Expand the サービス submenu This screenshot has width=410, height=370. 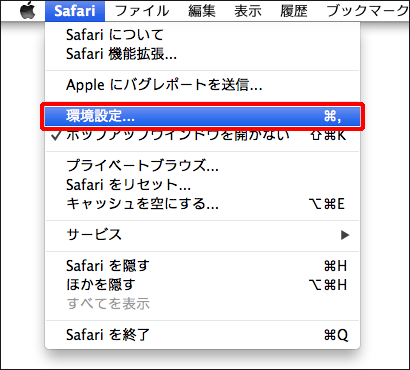coord(202,235)
